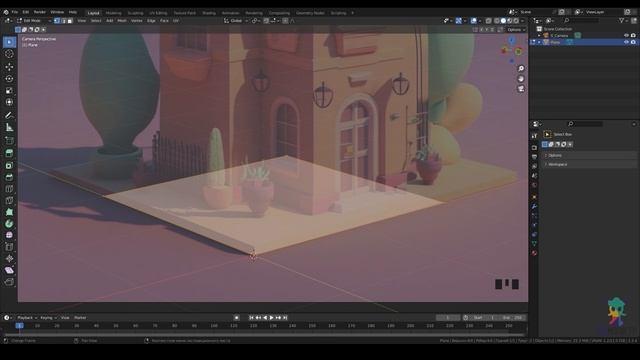Open the Material properties tab

point(534,253)
